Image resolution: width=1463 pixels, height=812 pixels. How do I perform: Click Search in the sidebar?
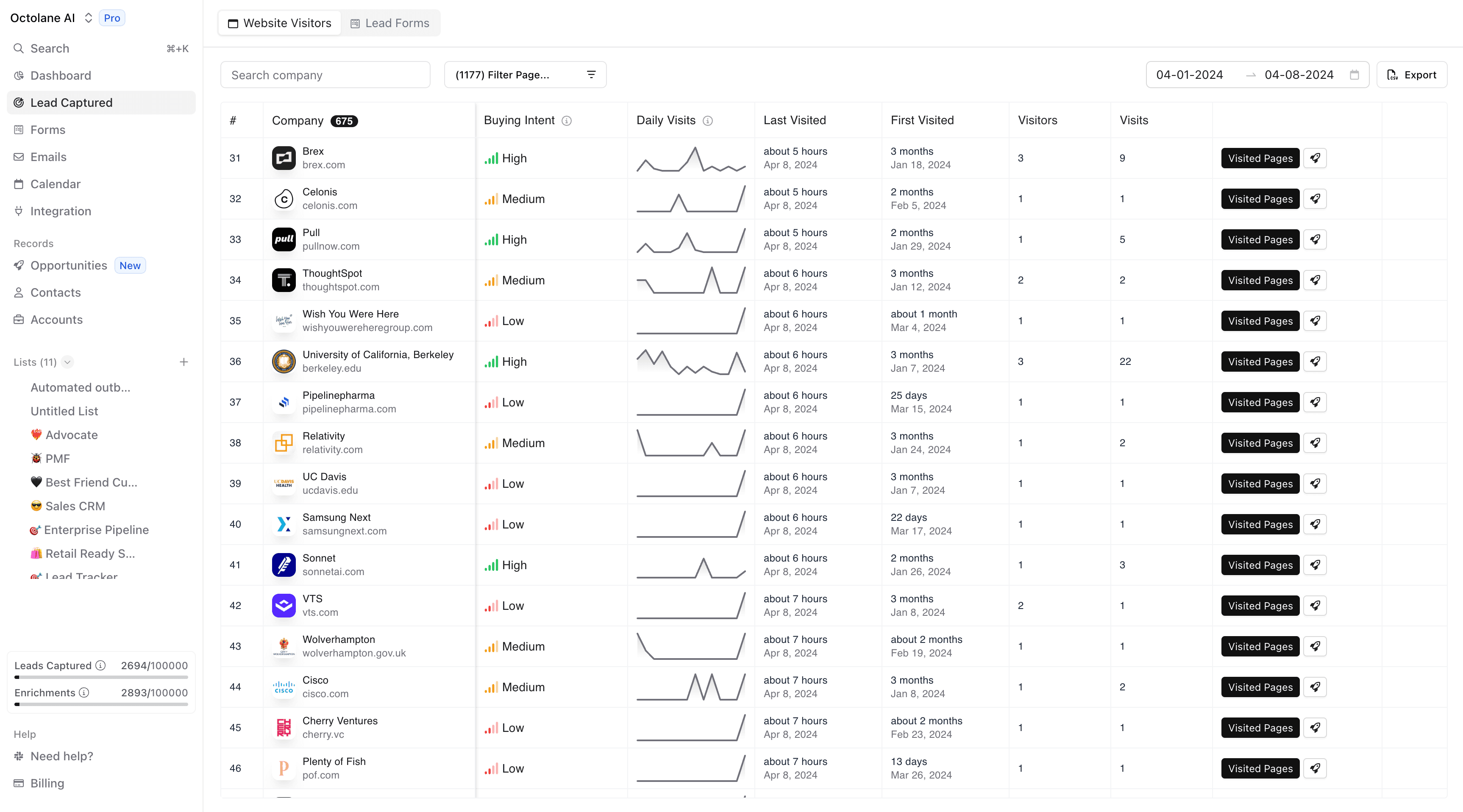[x=101, y=48]
